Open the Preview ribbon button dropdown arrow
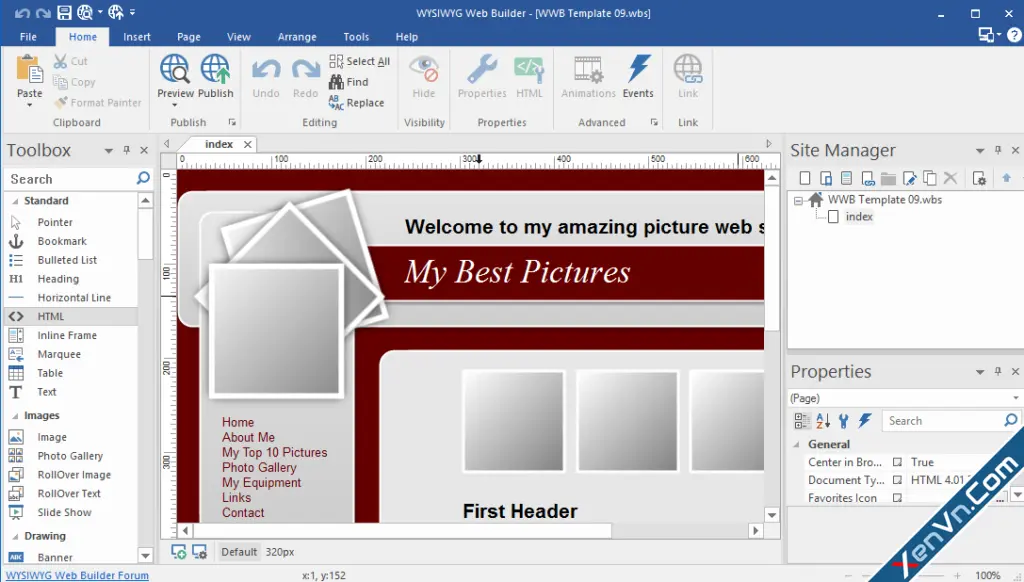Screen dimensions: 1024x582 point(175,105)
